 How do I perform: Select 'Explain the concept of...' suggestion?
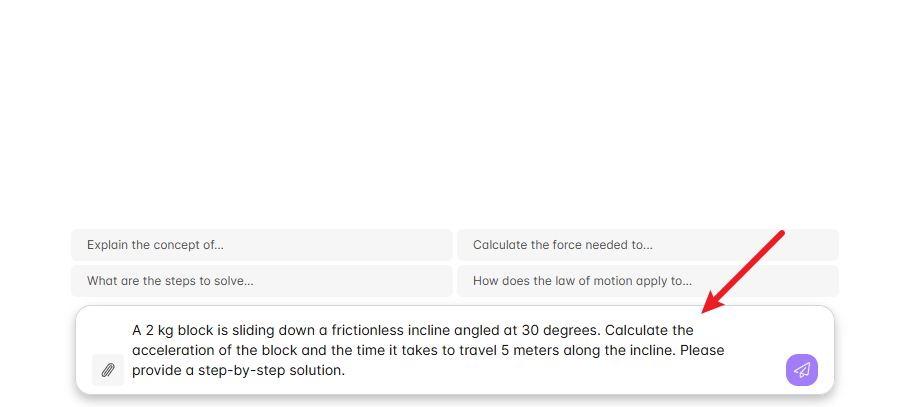pos(262,245)
